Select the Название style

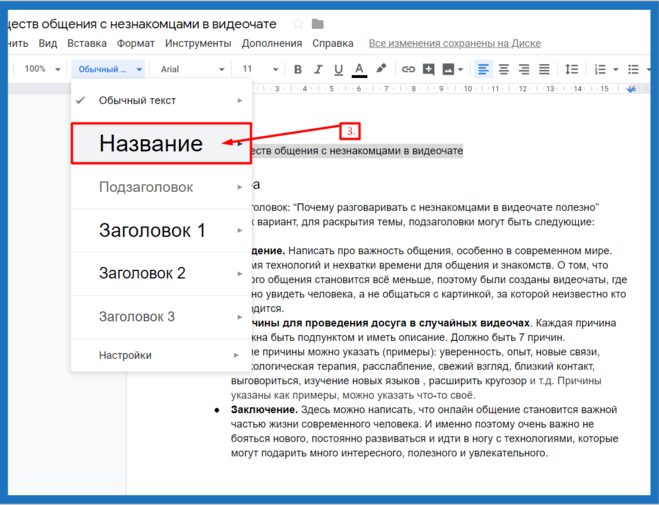pyautogui.click(x=161, y=143)
